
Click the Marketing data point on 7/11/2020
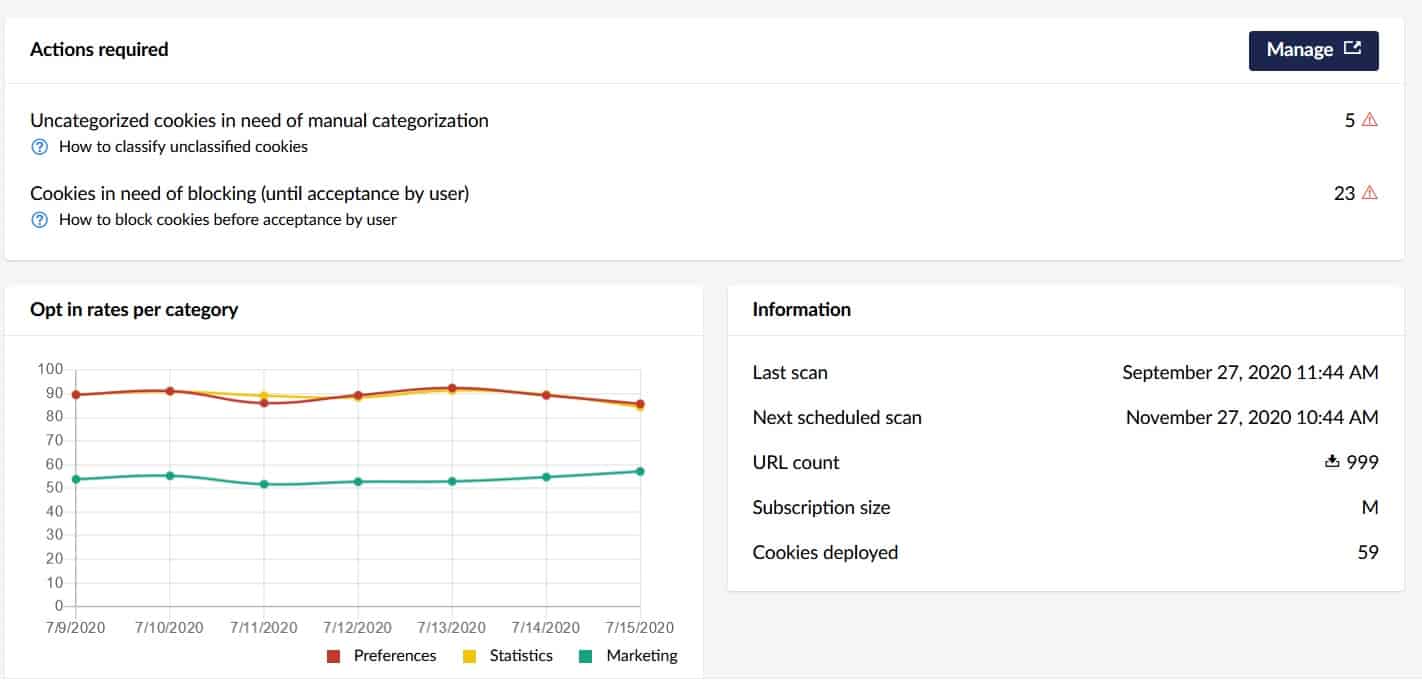(264, 484)
